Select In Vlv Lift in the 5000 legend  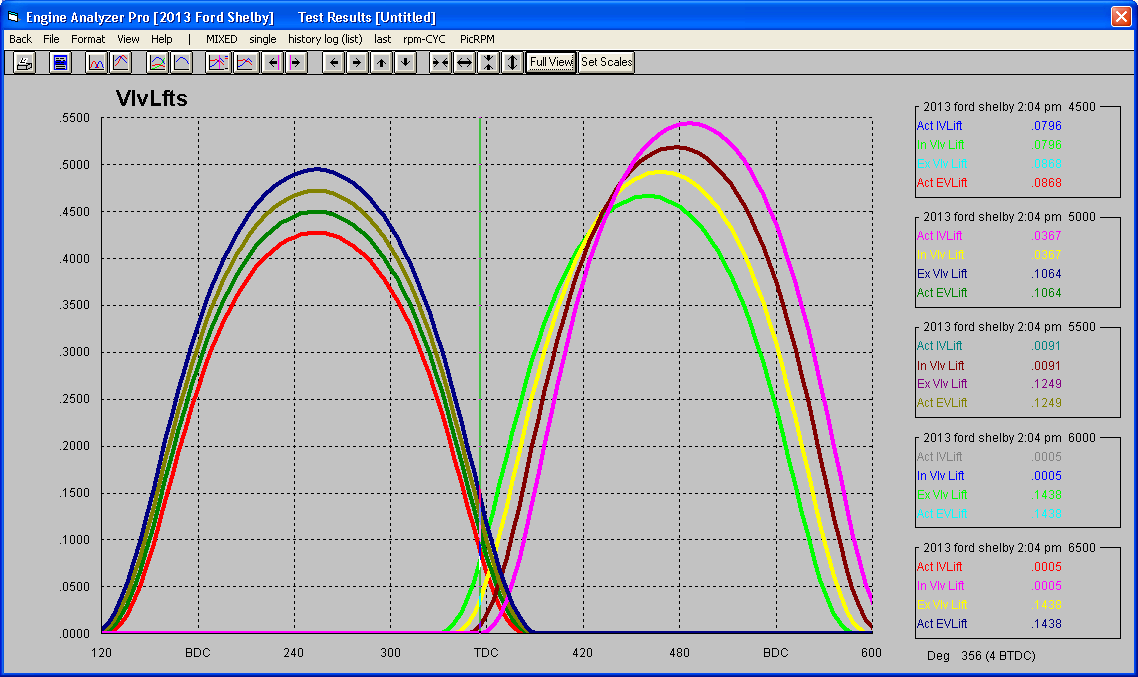coord(941,255)
